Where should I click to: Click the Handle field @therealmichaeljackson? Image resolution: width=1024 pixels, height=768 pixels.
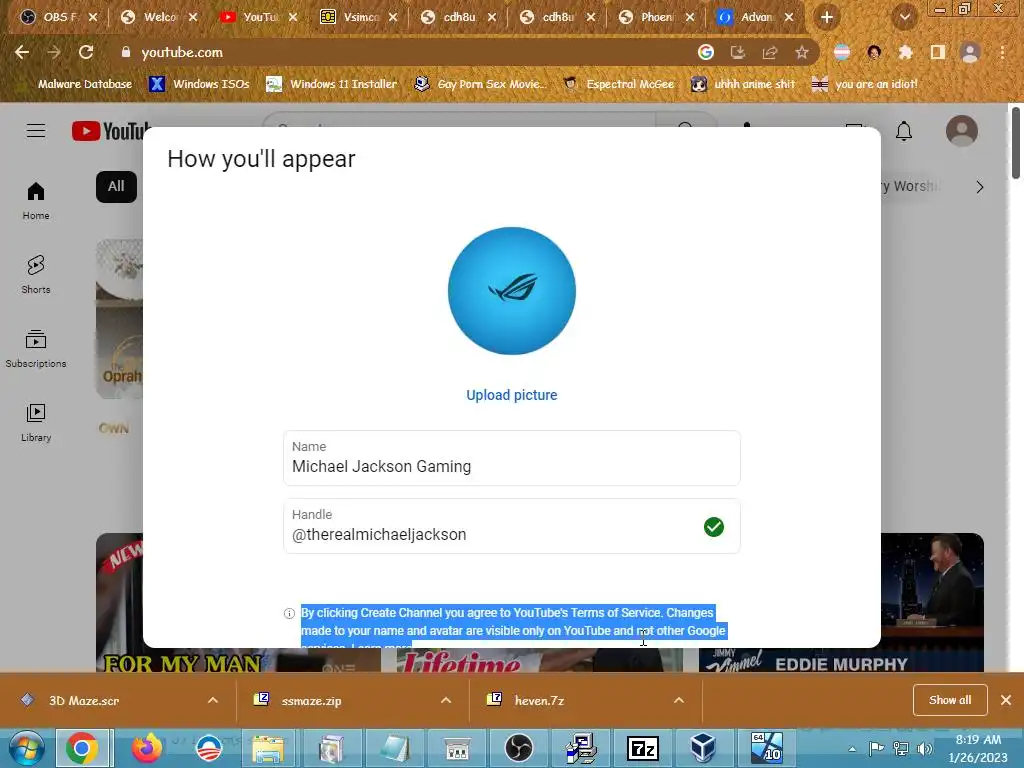tap(511, 526)
